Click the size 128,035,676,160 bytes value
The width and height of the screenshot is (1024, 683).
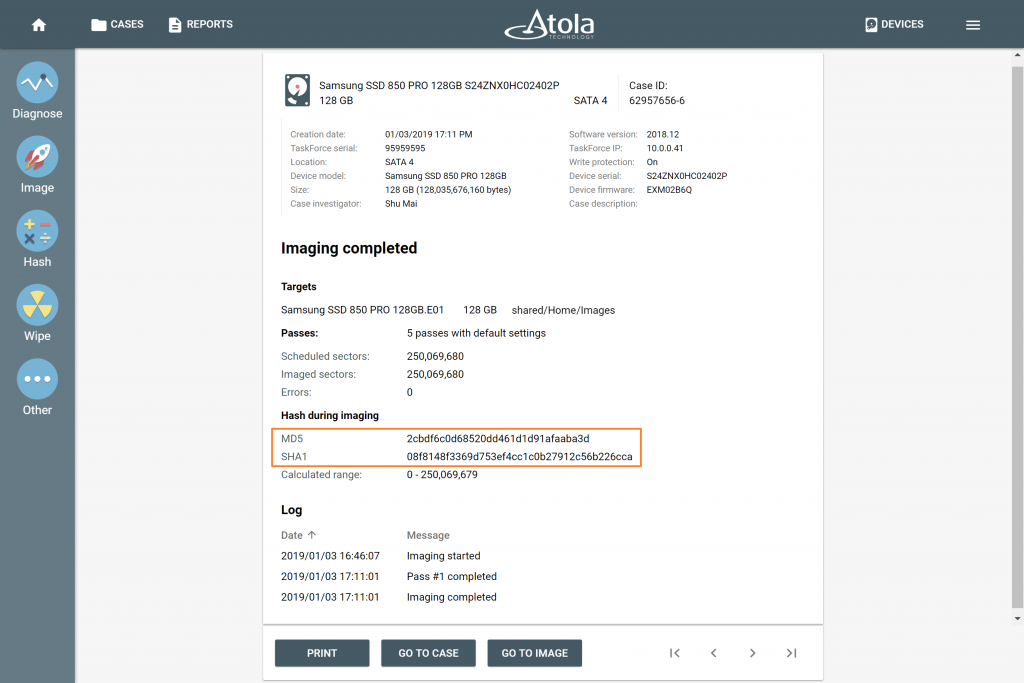pos(448,190)
